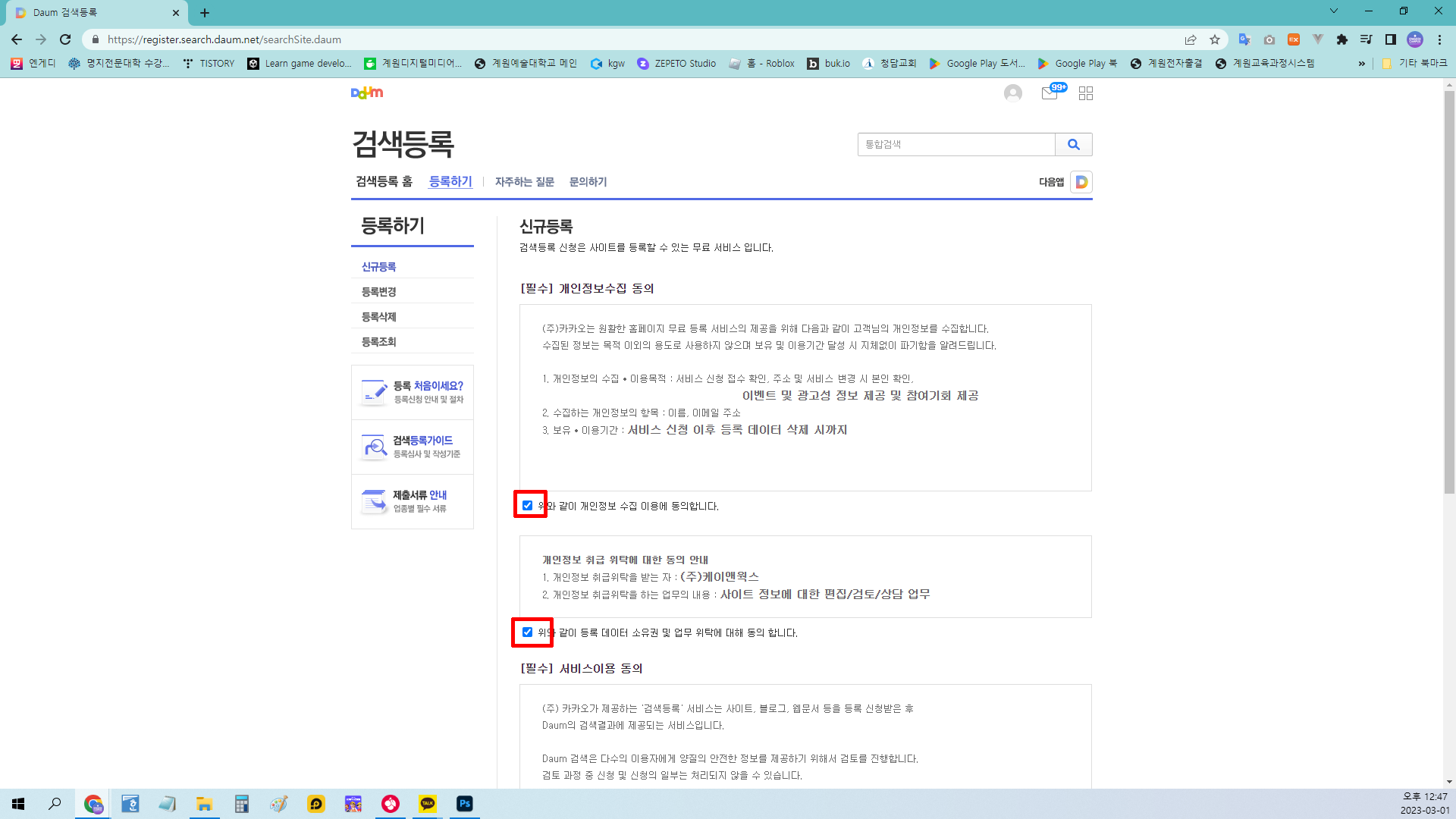Open the Chrome tab search dropdown arrow
The height and width of the screenshot is (819, 1456).
1333,11
